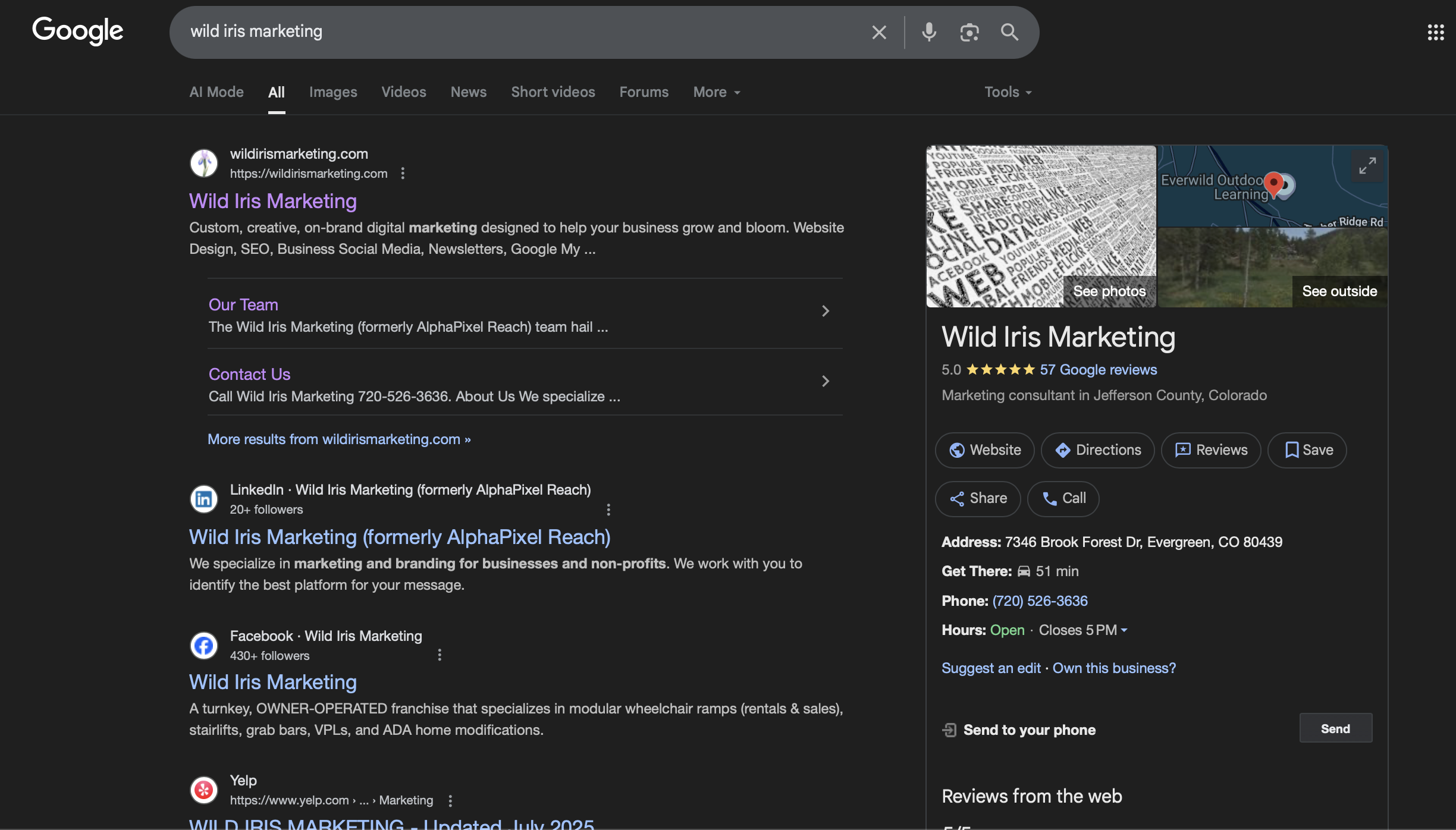Click the Directions button

[x=1097, y=450]
